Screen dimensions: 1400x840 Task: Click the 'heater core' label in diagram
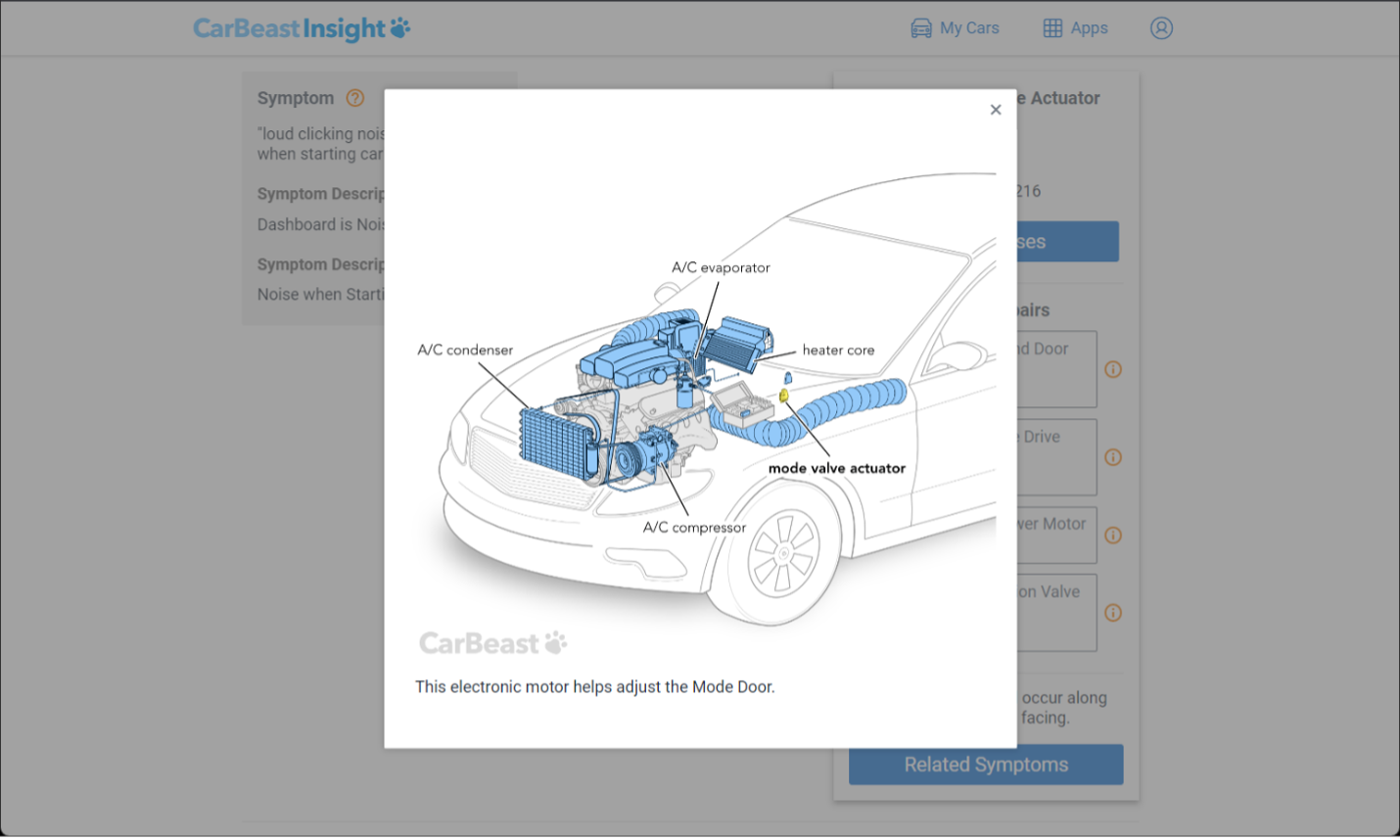point(838,350)
